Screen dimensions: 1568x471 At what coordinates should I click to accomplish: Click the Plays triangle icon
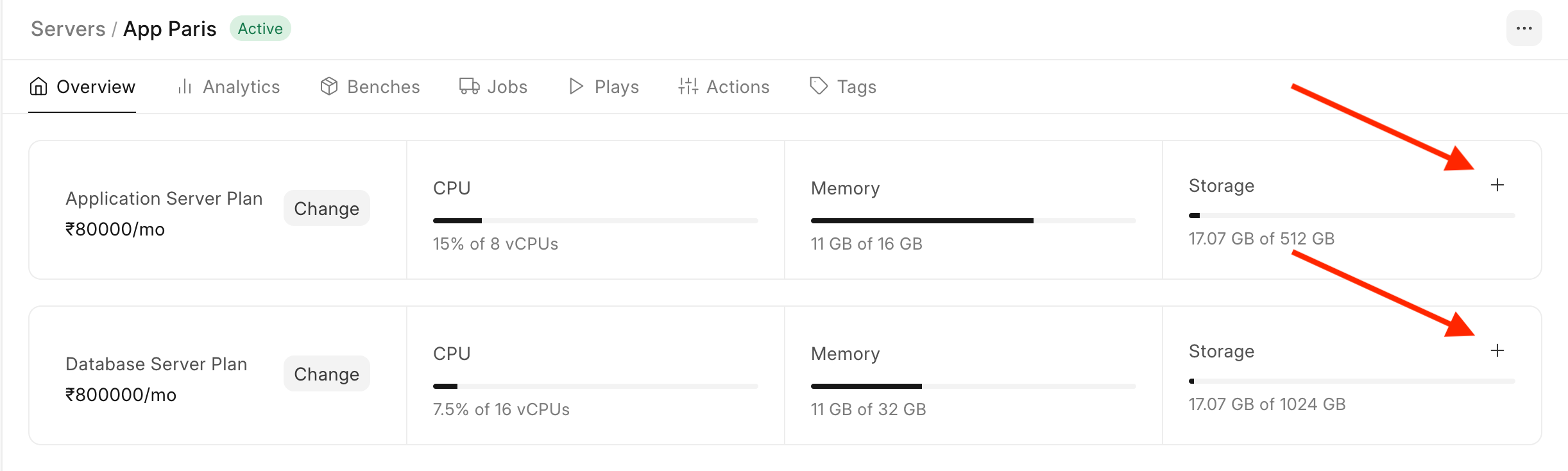click(576, 86)
